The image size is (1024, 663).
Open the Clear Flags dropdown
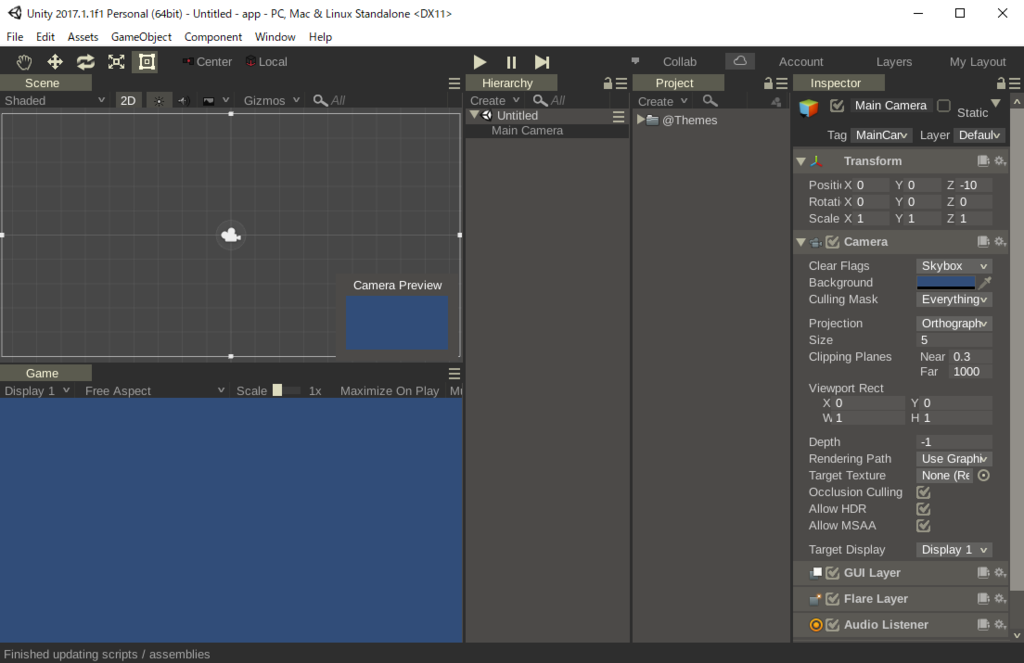point(953,265)
